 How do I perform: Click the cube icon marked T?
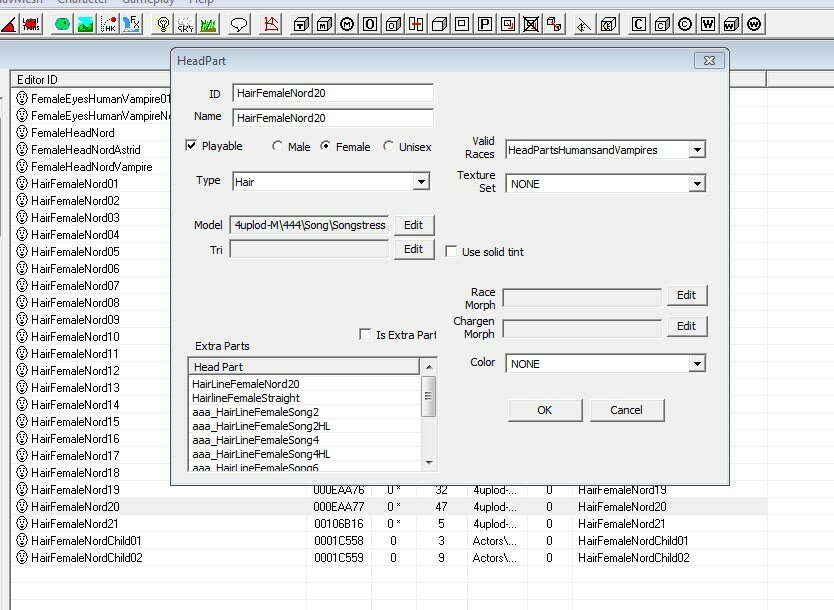(x=301, y=24)
